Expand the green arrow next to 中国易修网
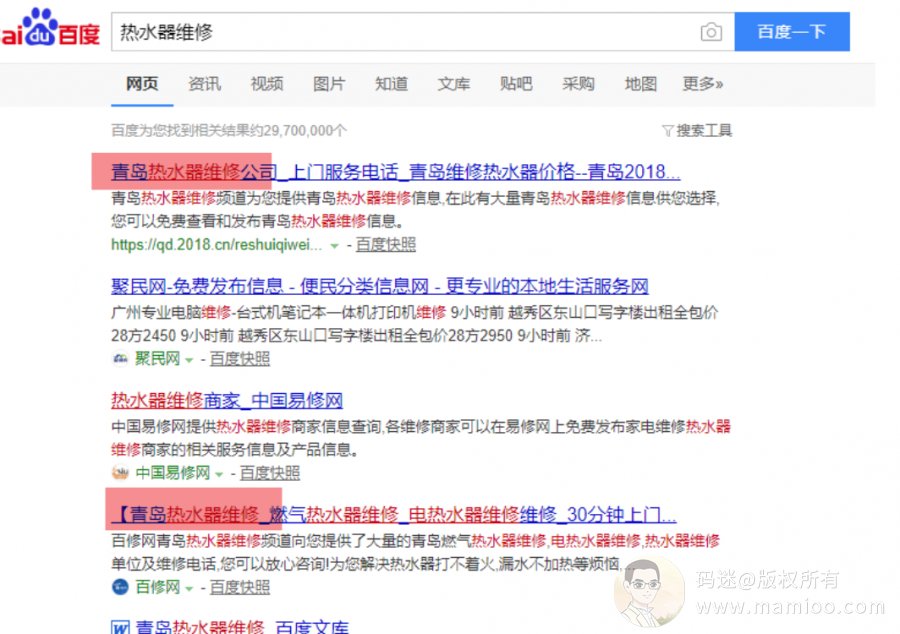The height and width of the screenshot is (634, 900). pos(218,474)
